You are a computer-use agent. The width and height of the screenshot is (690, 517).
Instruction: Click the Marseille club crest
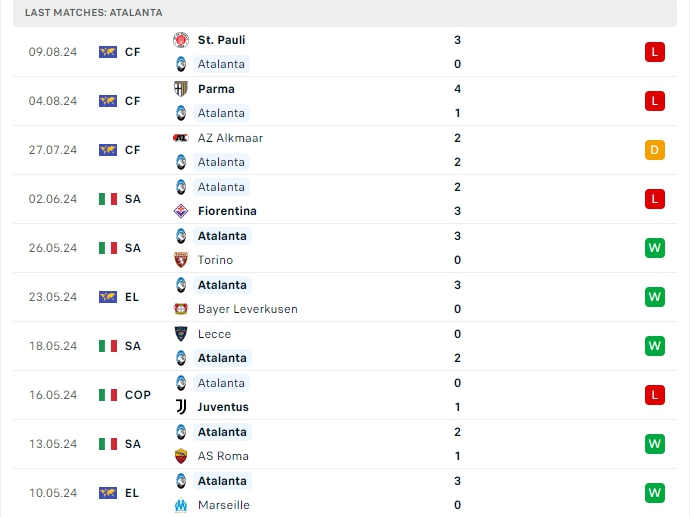coord(181,505)
